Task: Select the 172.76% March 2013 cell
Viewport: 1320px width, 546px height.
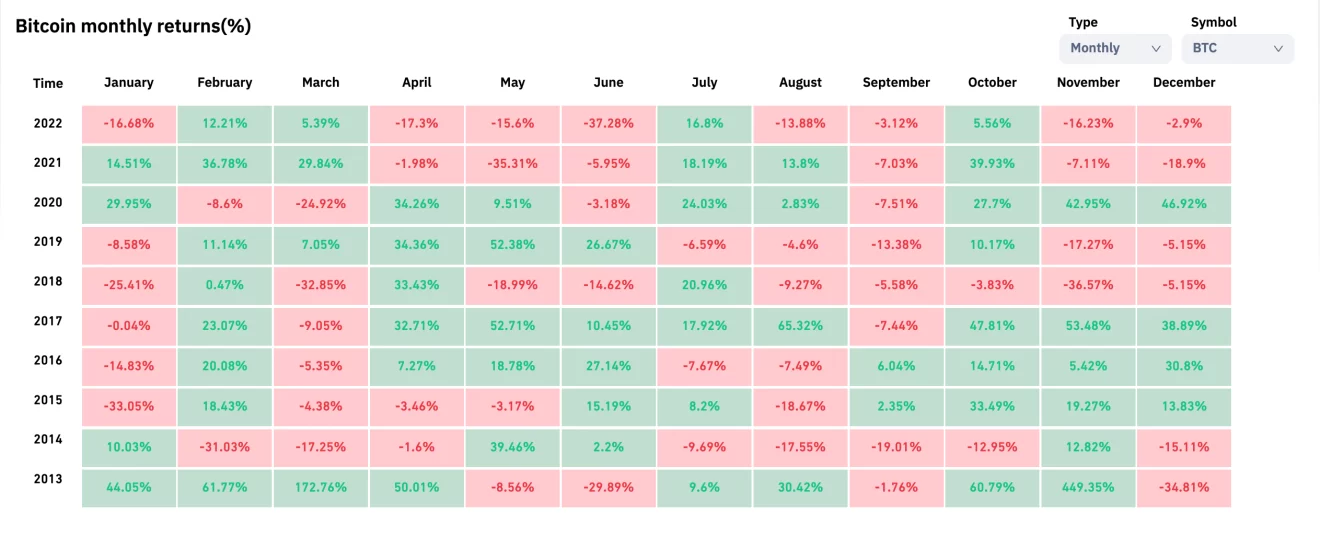Action: click(321, 488)
